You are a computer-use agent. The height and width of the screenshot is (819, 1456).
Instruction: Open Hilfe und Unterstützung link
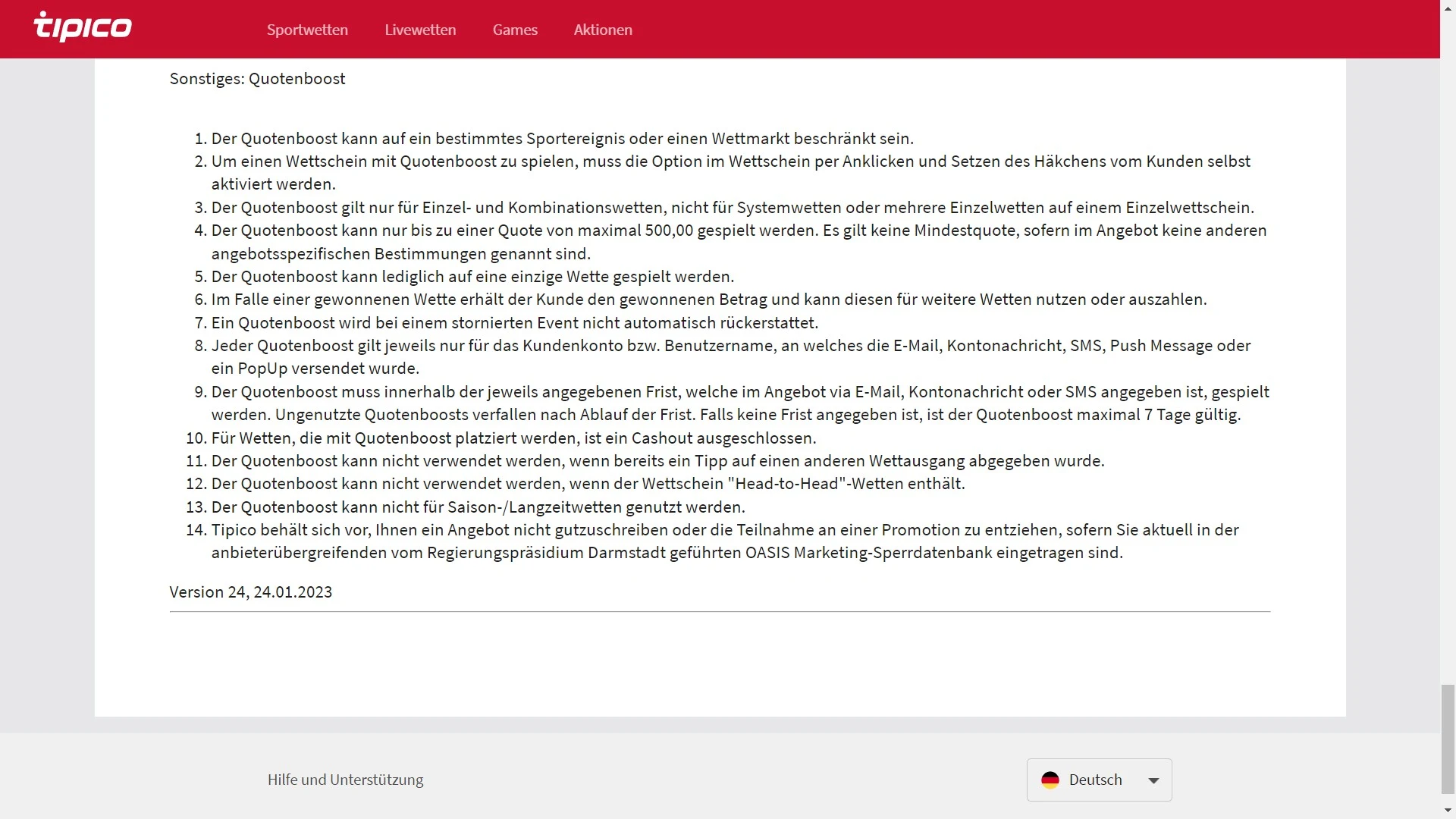pyautogui.click(x=345, y=780)
